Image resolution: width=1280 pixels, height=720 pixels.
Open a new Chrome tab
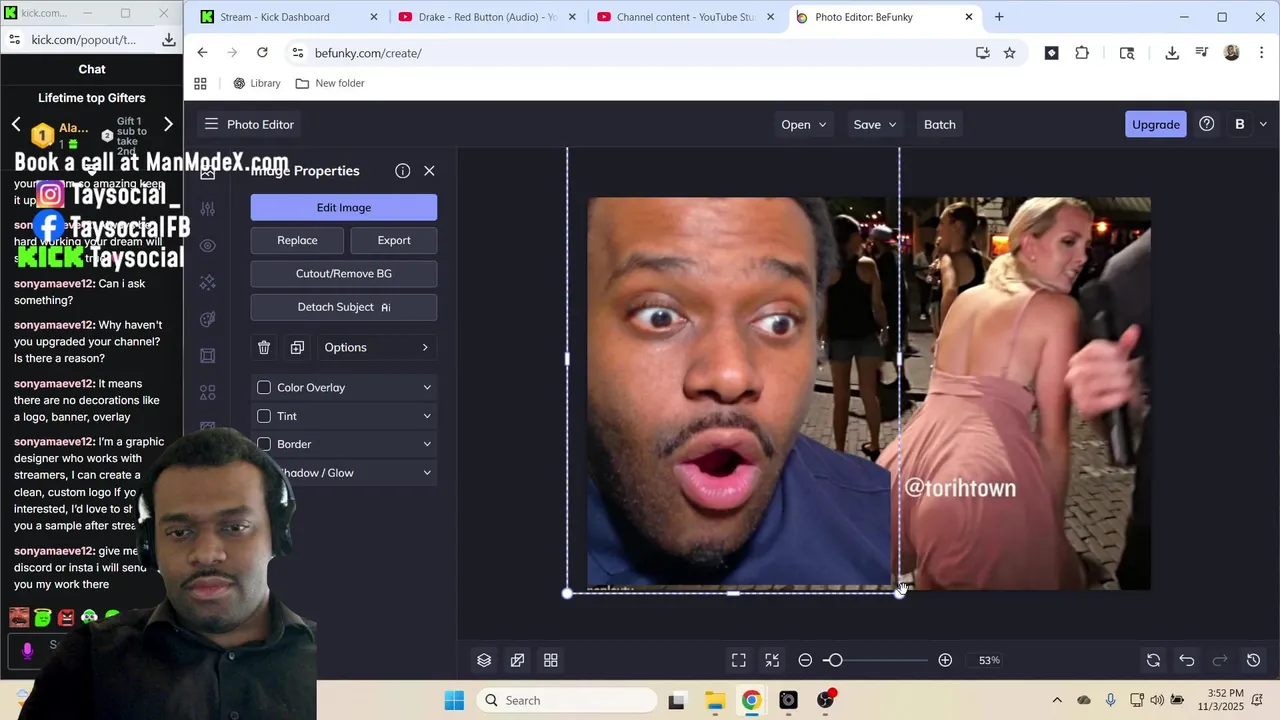(999, 17)
